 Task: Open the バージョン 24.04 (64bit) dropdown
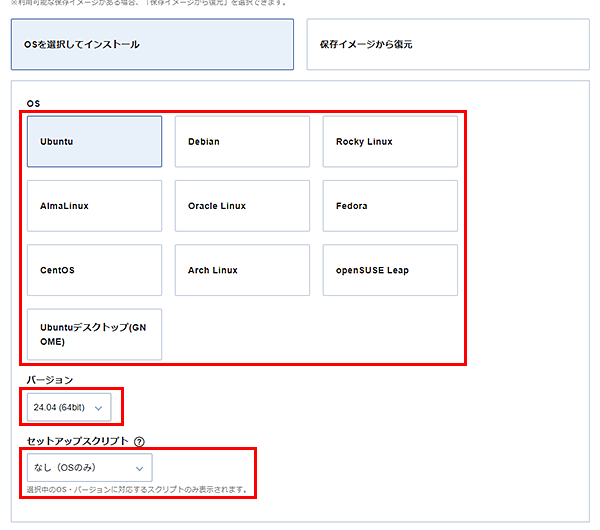click(69, 408)
